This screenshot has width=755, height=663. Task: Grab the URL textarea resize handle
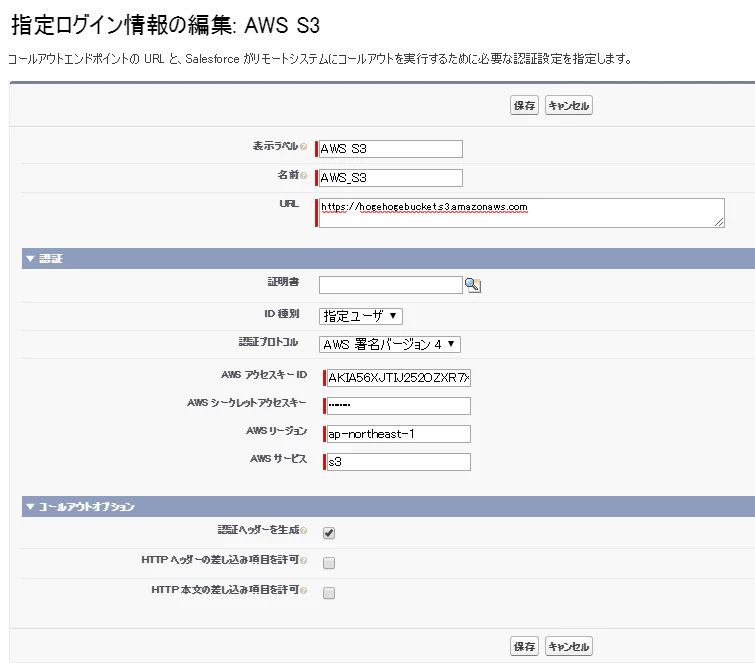click(719, 222)
